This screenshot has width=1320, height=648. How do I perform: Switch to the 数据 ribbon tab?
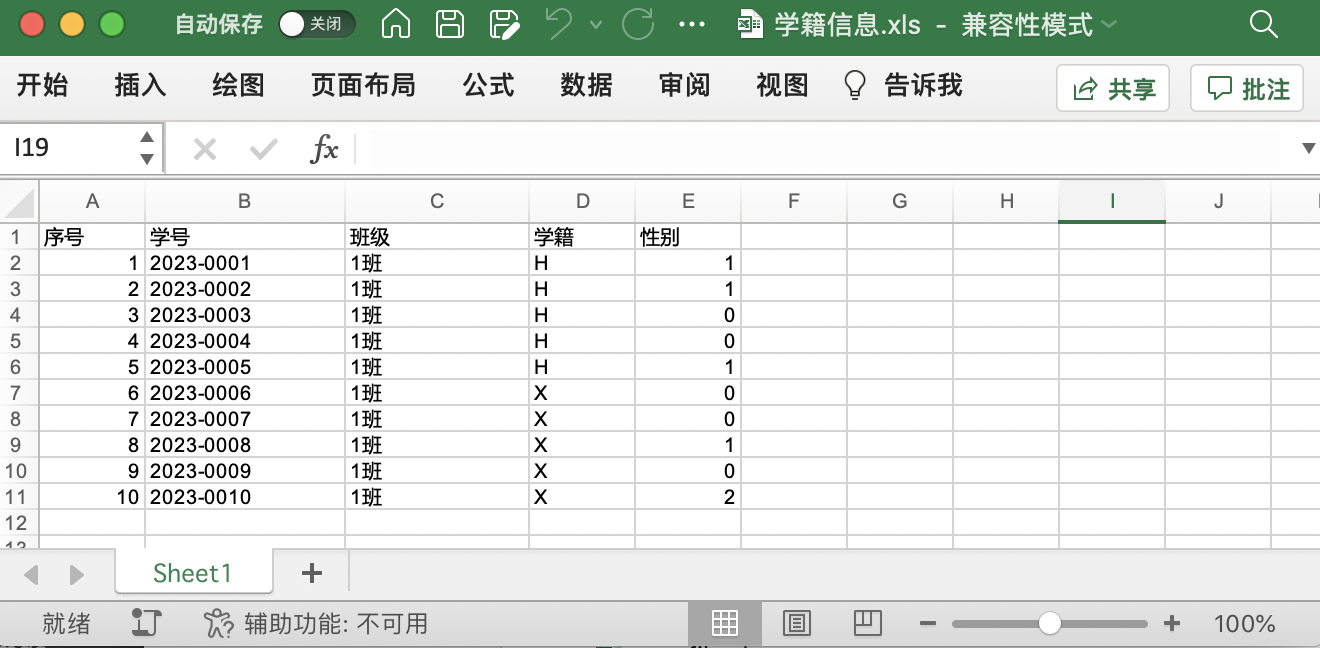585,86
